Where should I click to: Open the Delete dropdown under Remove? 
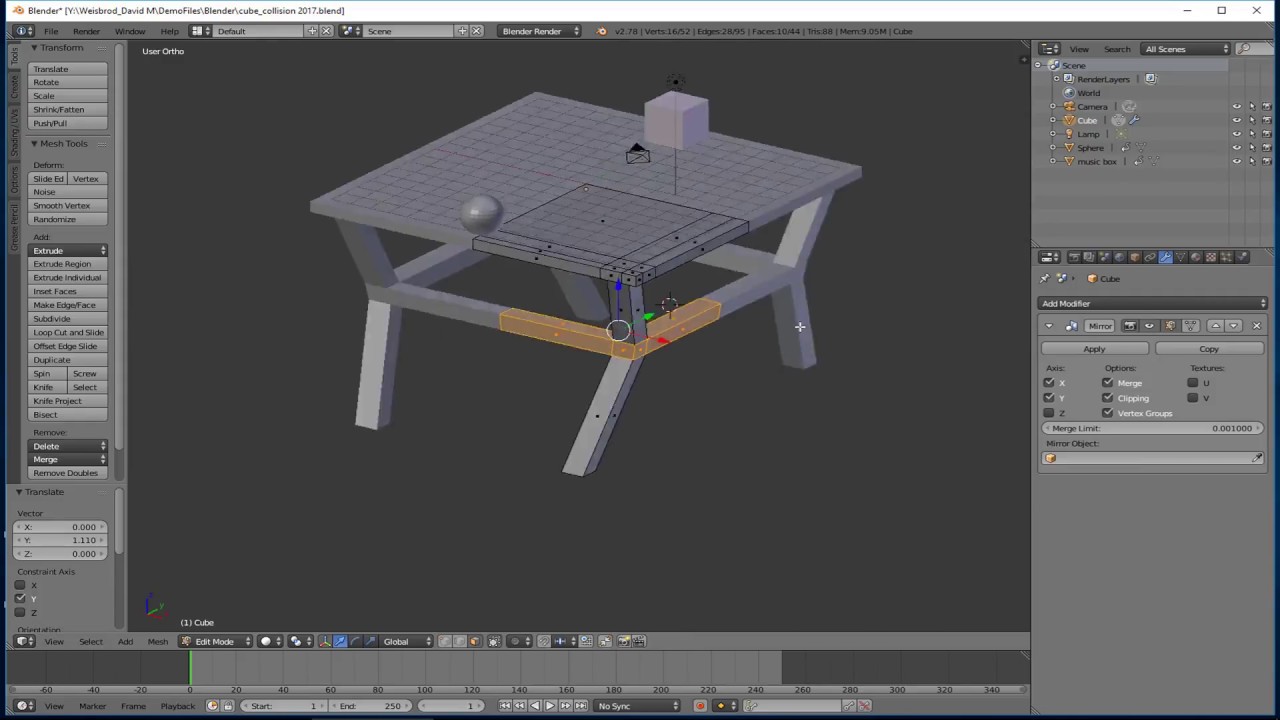coord(68,446)
